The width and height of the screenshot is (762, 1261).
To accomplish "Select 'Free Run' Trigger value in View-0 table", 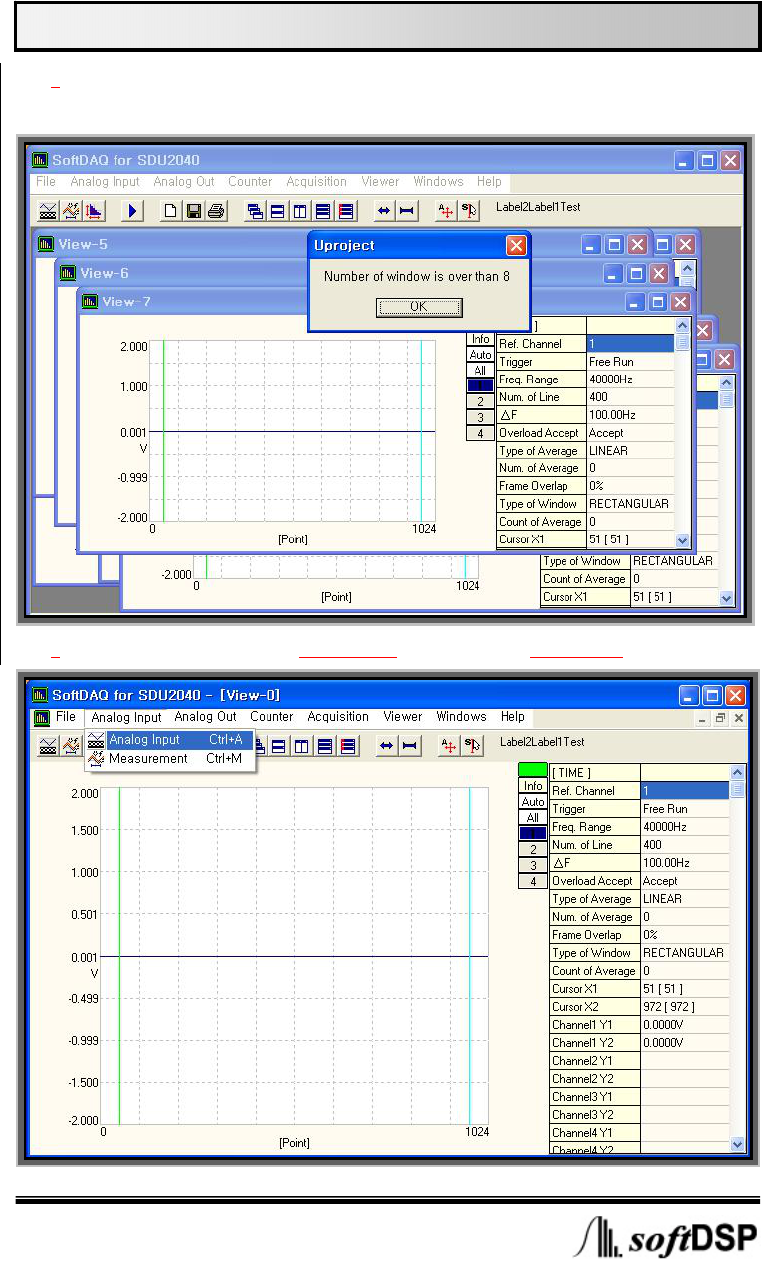I will click(x=685, y=809).
